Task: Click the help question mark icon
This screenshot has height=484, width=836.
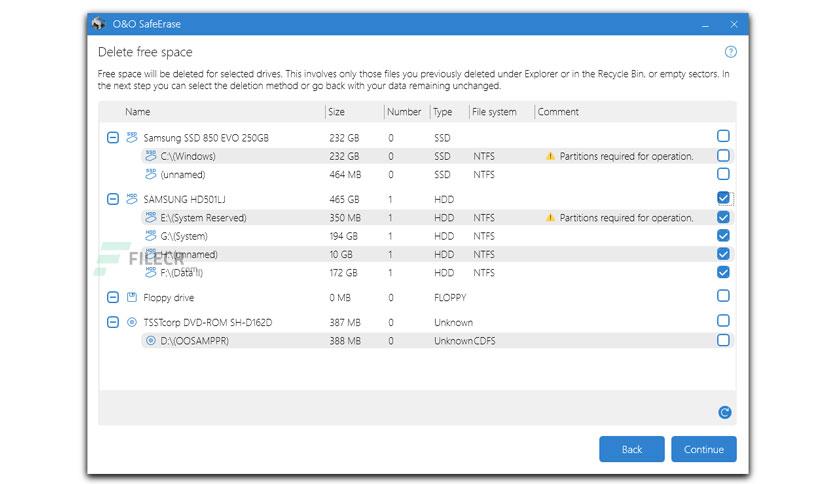Action: point(730,52)
